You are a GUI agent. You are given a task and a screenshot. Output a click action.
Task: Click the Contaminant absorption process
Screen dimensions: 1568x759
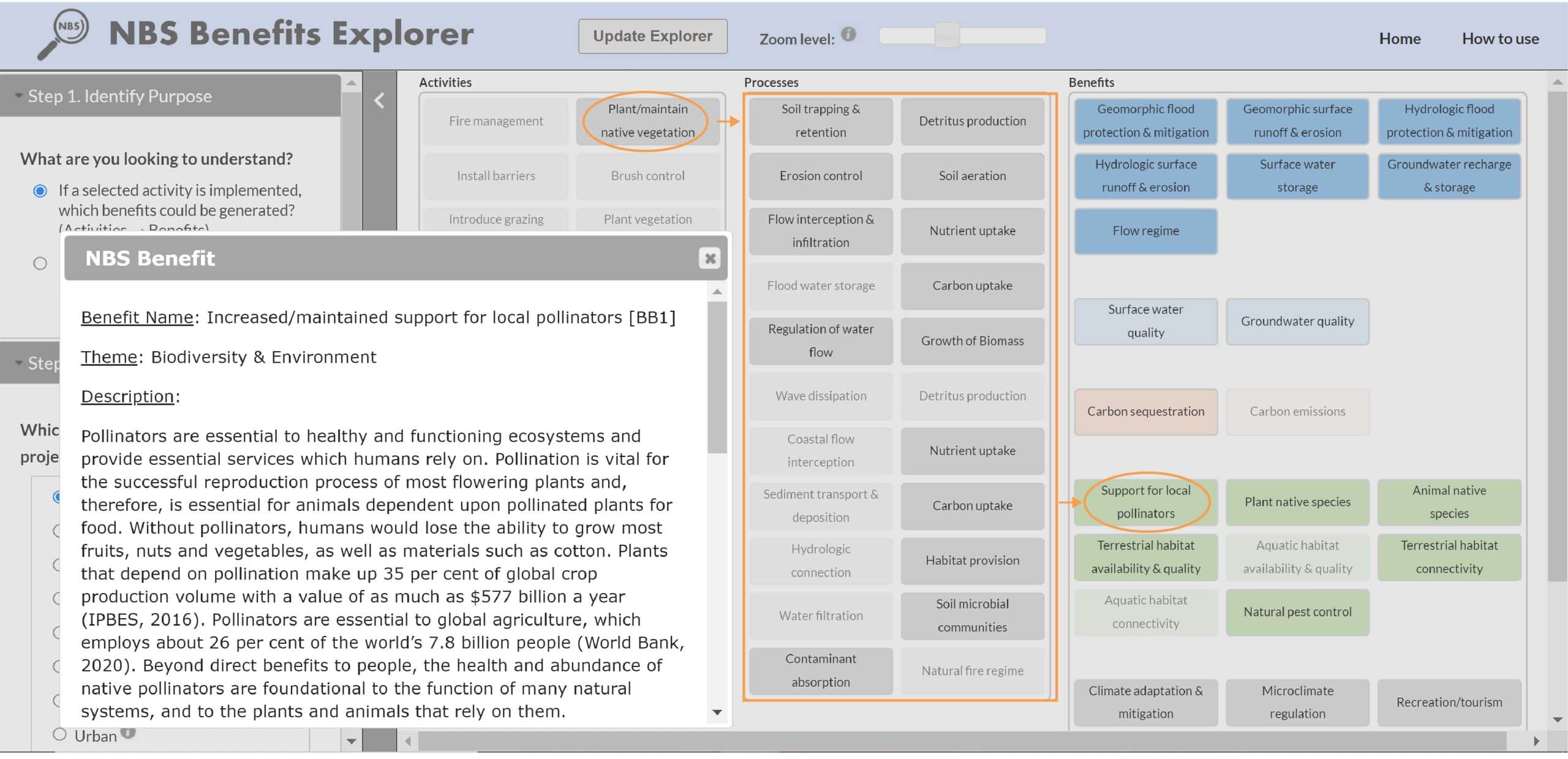coord(821,671)
